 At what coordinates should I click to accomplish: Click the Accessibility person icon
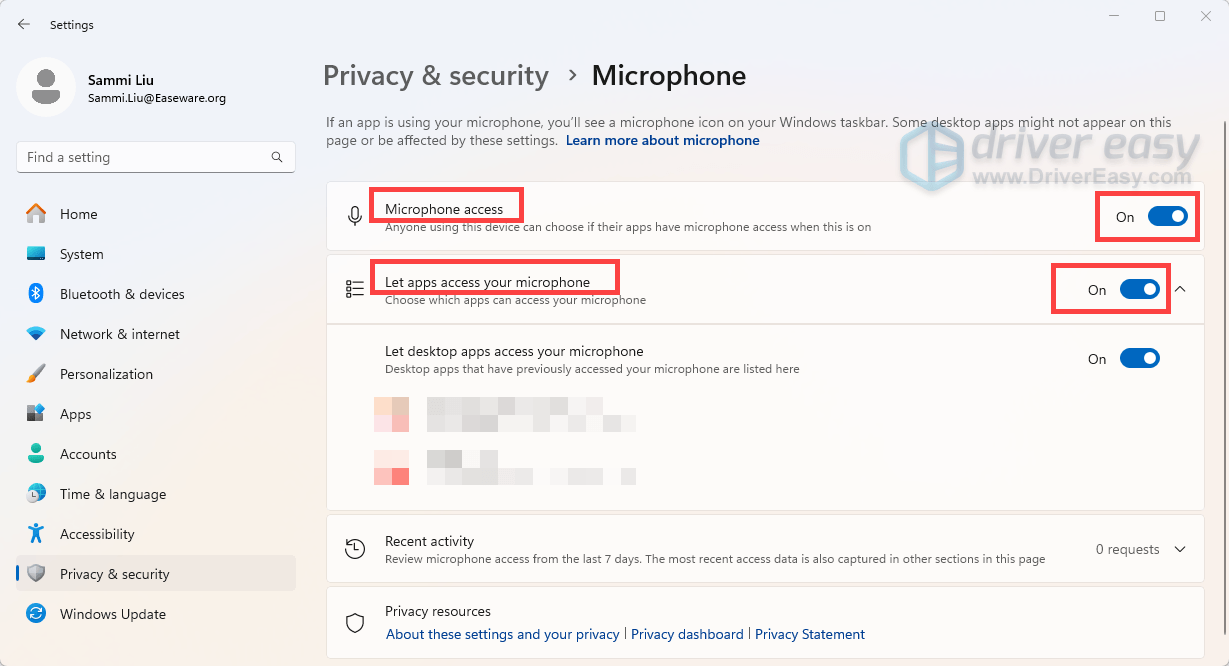[x=36, y=534]
